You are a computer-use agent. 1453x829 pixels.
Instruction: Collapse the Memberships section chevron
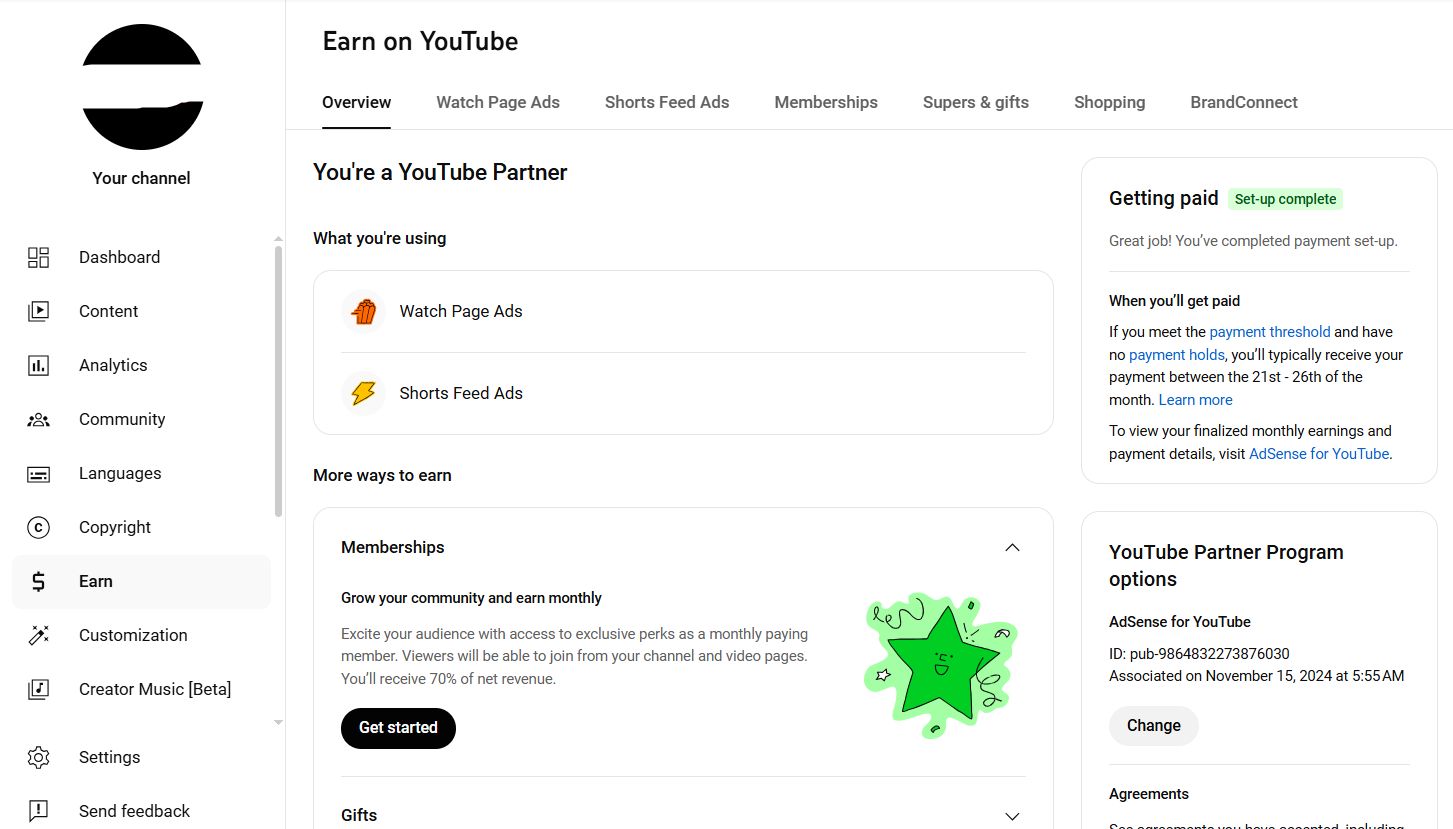point(1012,548)
